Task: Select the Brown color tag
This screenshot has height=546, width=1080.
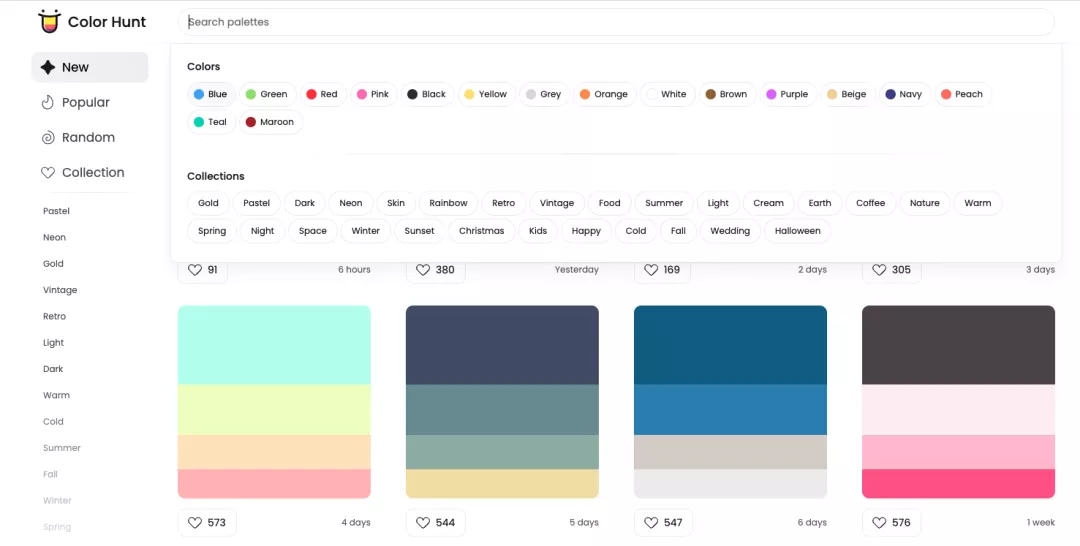Action: coord(727,94)
